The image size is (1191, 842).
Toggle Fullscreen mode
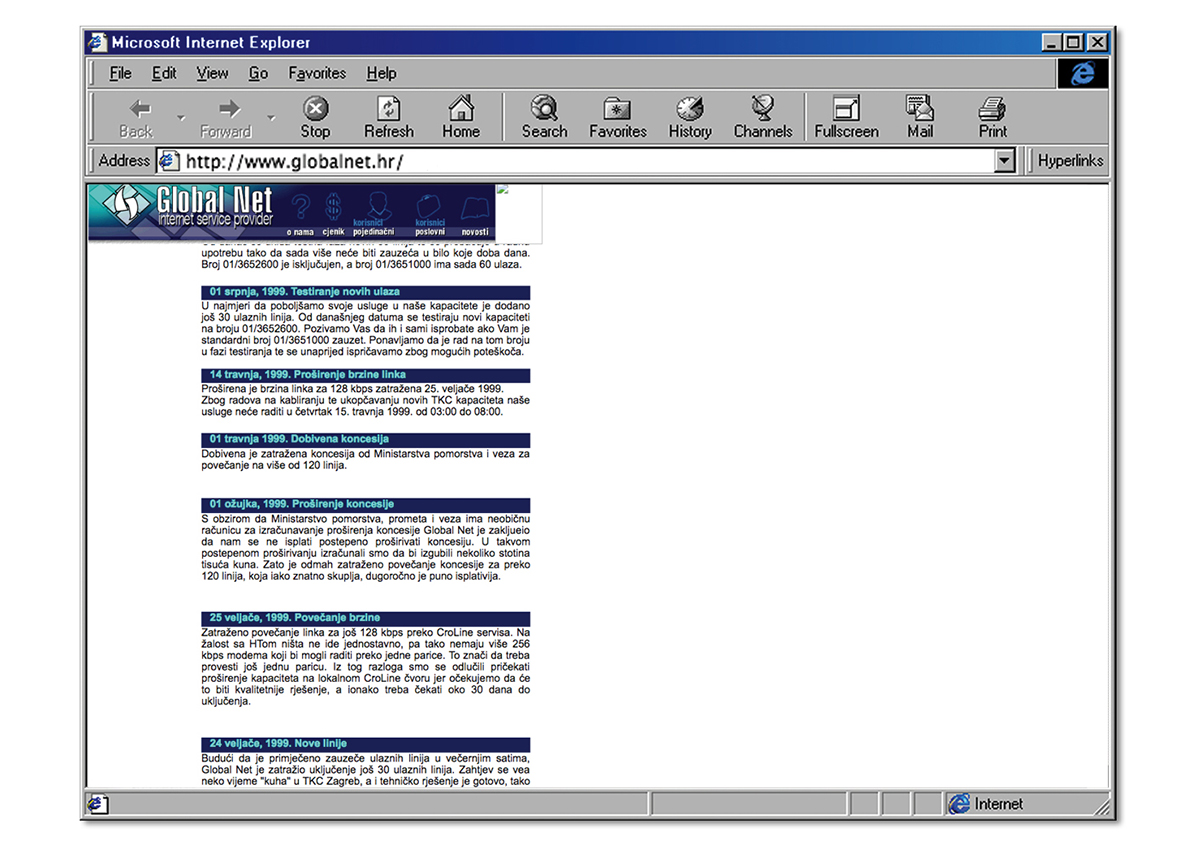[845, 115]
